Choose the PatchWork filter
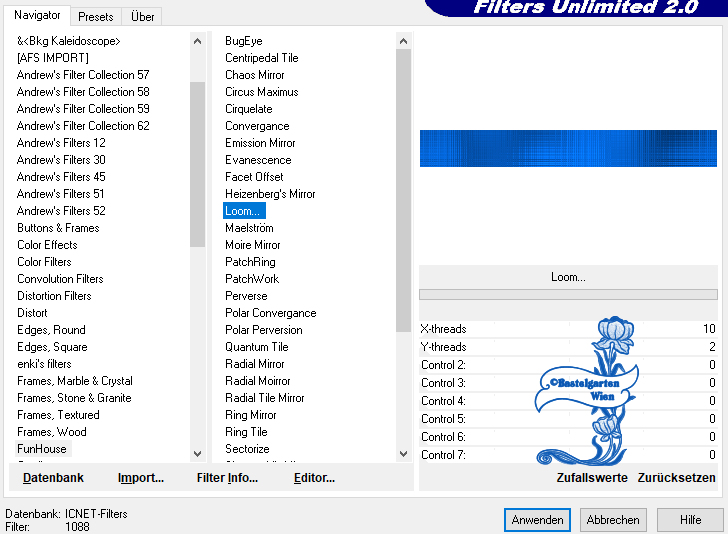The height and width of the screenshot is (534, 728). coord(252,279)
